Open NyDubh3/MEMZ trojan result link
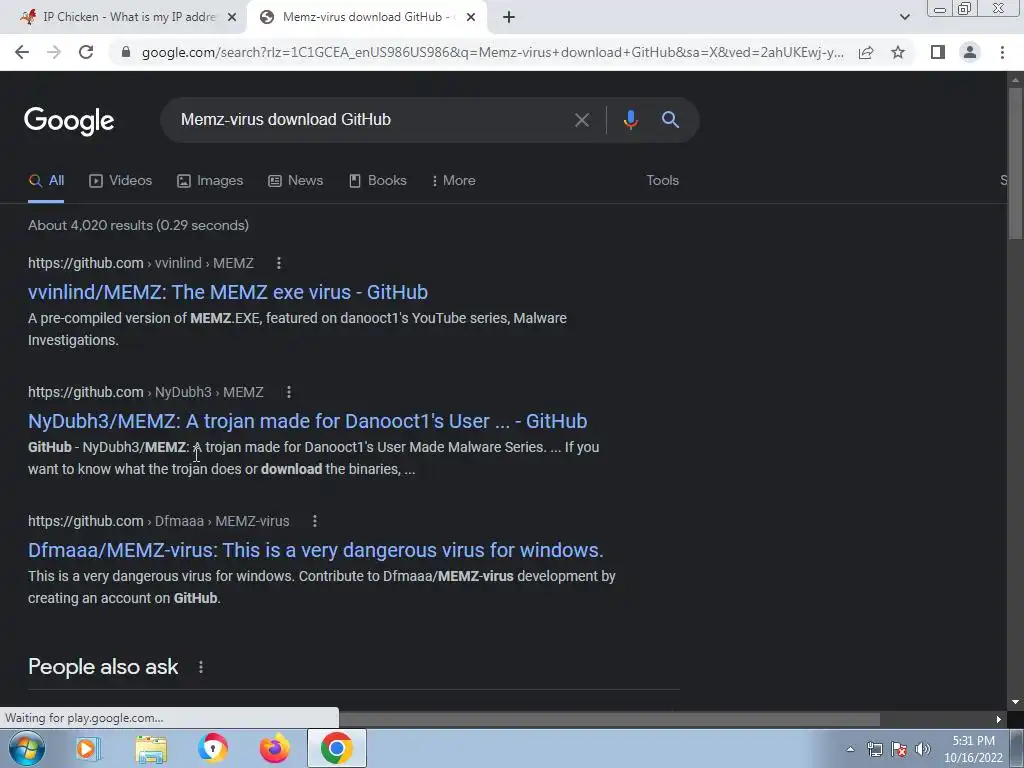The height and width of the screenshot is (768, 1024). [308, 421]
